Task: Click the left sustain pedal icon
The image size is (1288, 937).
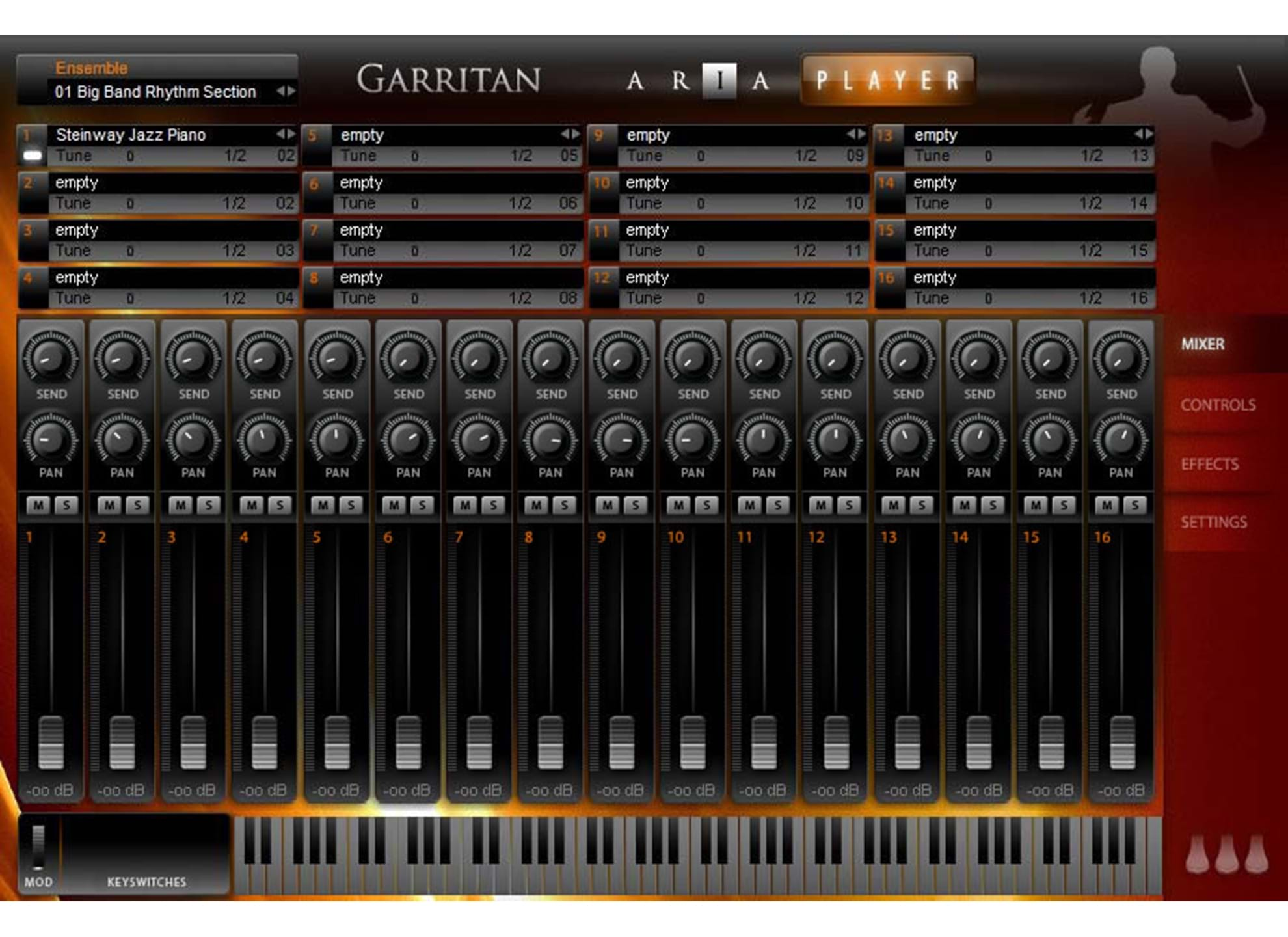Action: pyautogui.click(x=1197, y=853)
